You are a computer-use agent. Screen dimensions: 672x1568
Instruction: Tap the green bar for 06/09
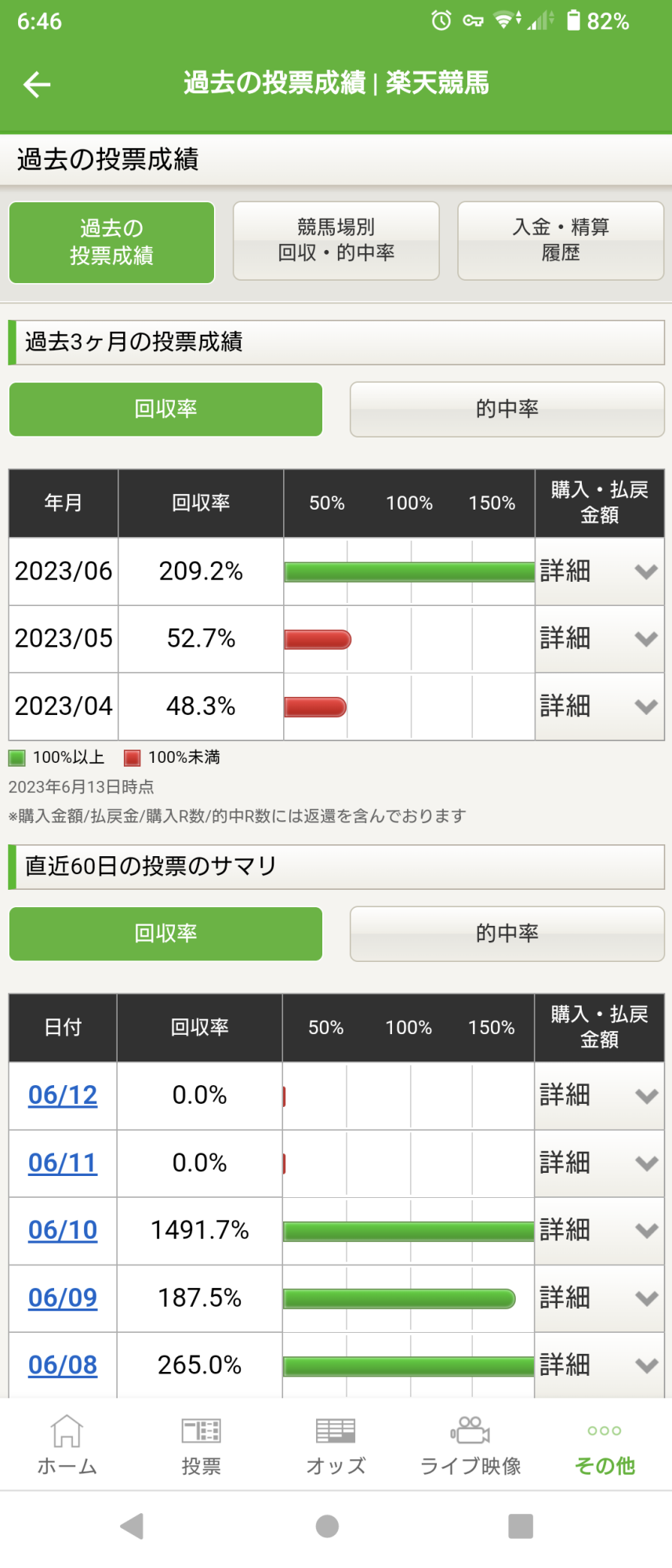(x=399, y=1299)
